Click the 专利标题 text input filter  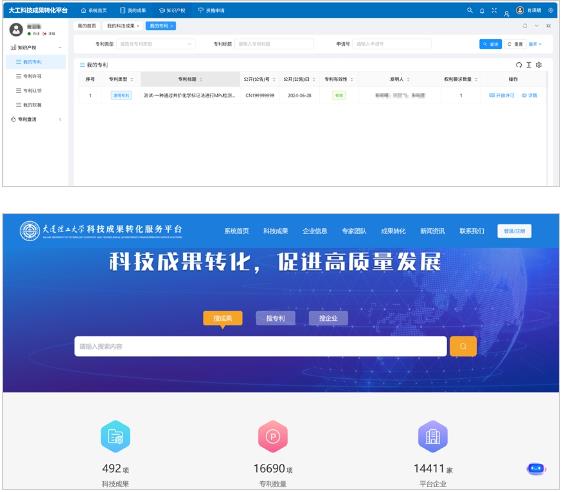[274, 44]
